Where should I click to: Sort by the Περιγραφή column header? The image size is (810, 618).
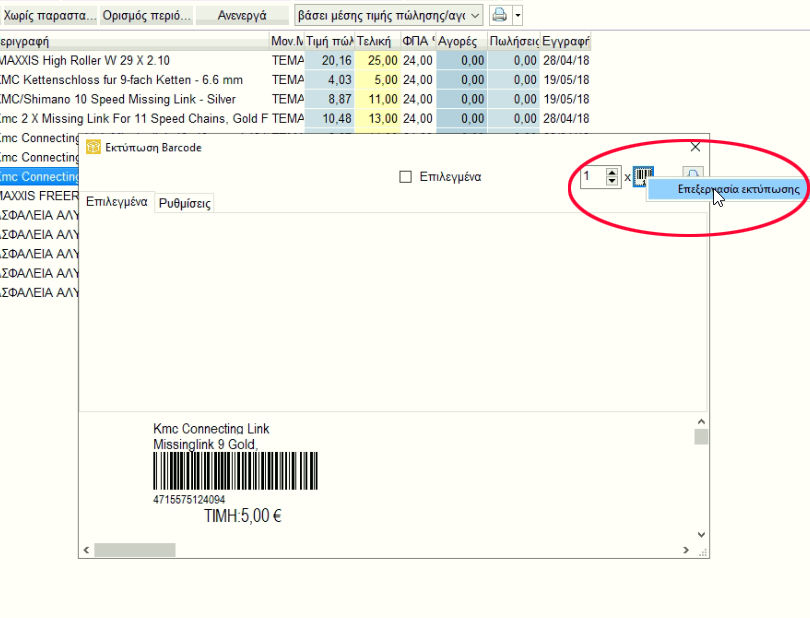134,41
